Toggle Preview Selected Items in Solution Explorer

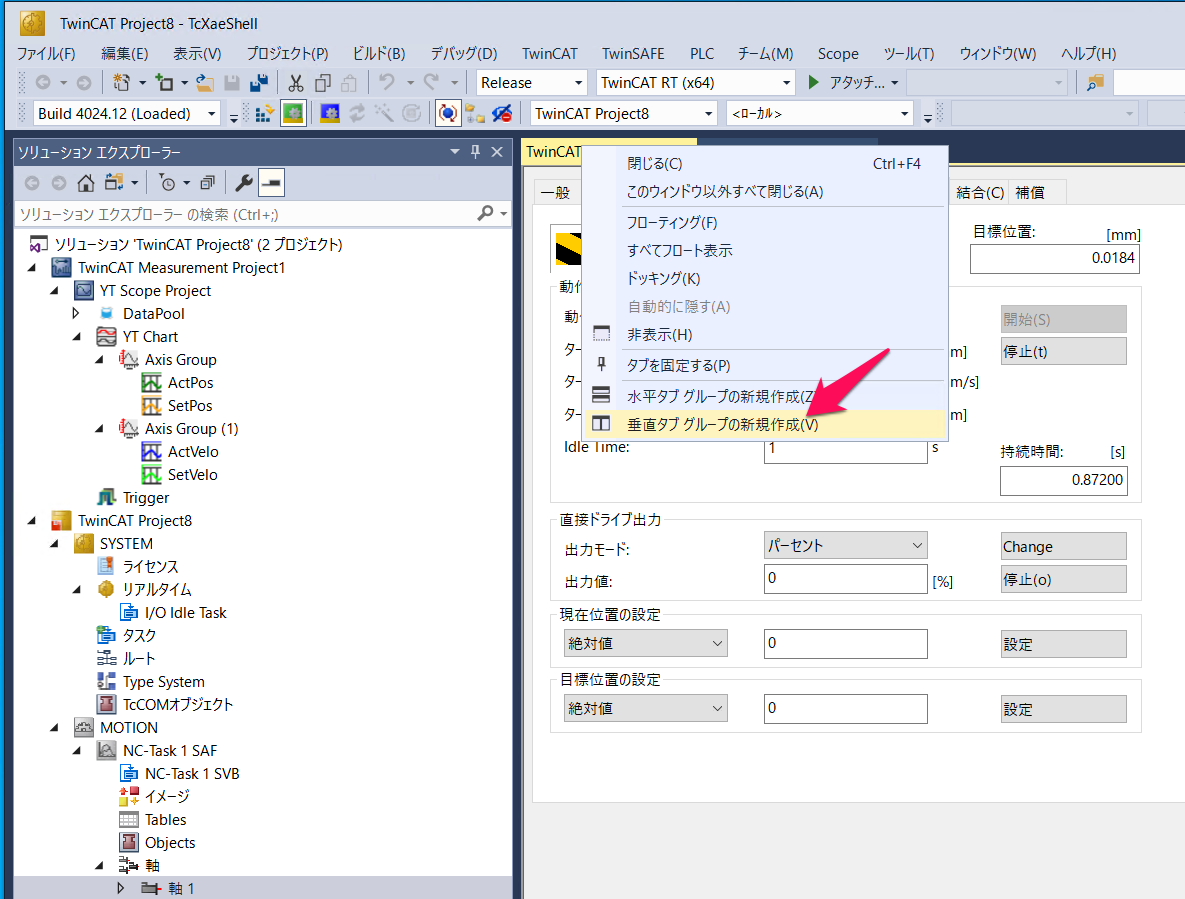tap(271, 183)
